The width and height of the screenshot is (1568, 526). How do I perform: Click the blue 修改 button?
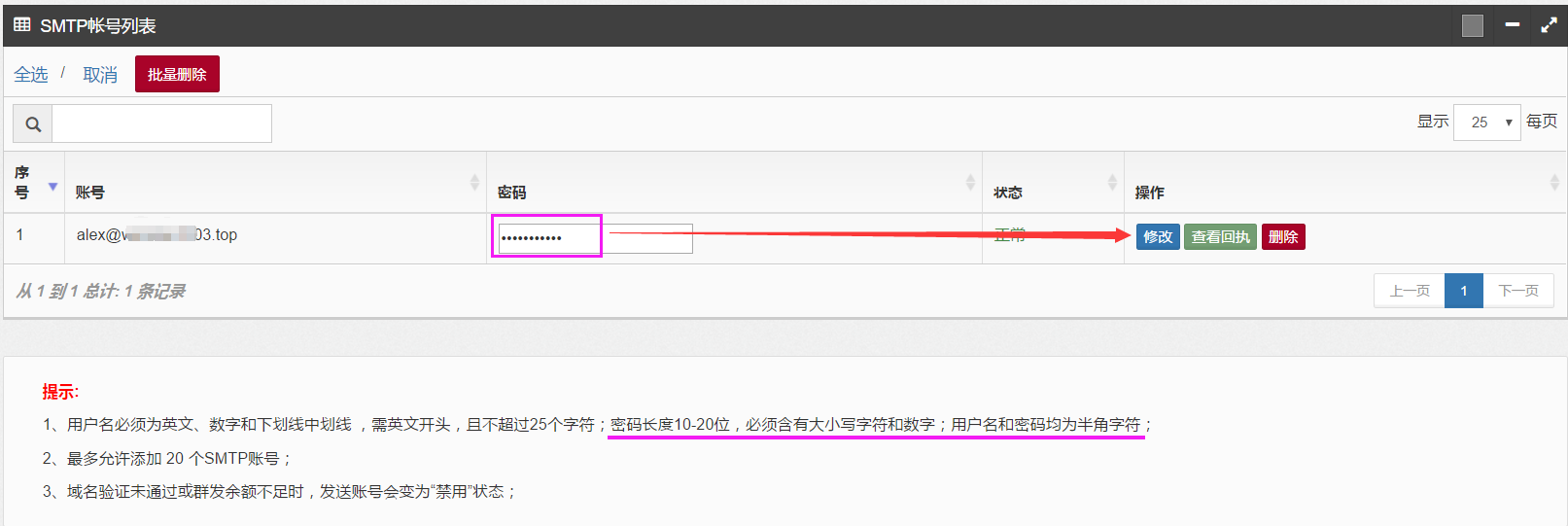coord(1158,237)
